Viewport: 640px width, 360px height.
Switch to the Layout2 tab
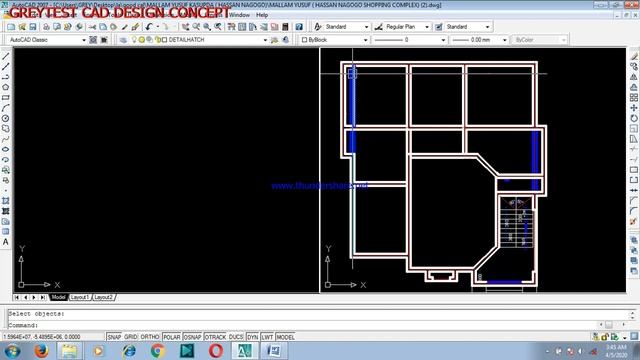click(103, 298)
